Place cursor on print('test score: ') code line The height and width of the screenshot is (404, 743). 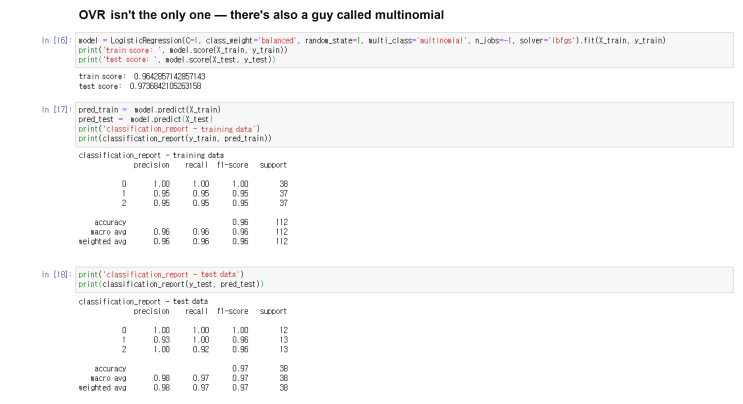point(177,60)
